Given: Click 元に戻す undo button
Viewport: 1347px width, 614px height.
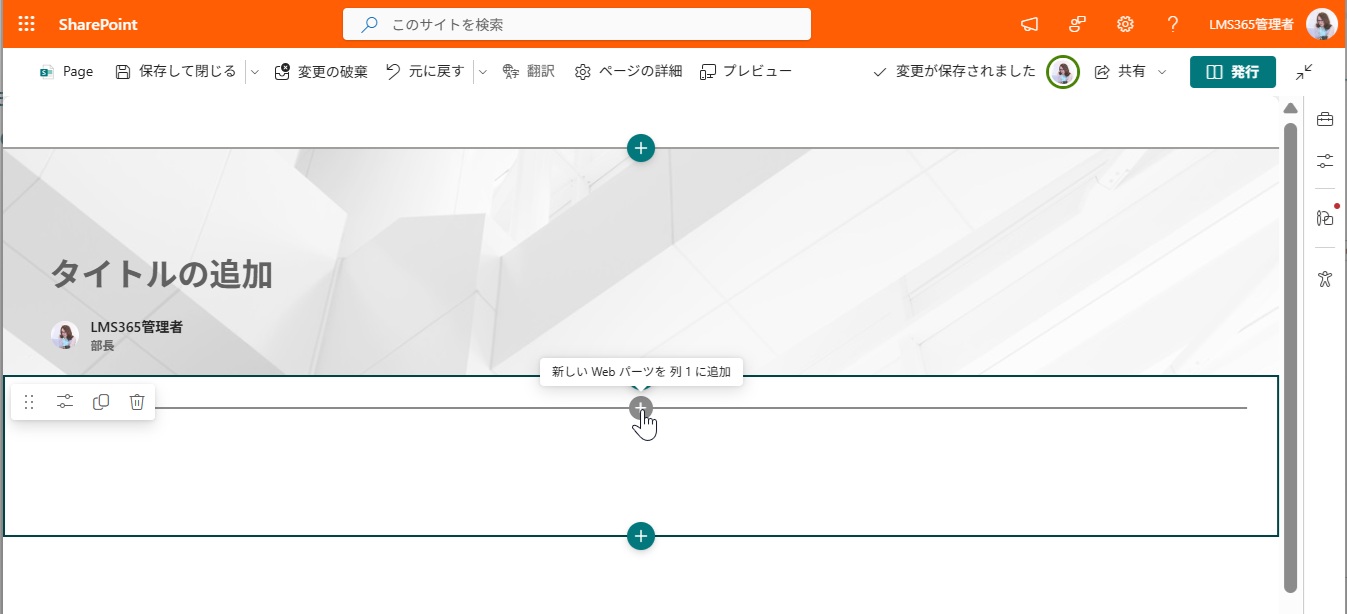Looking at the screenshot, I should click(425, 72).
